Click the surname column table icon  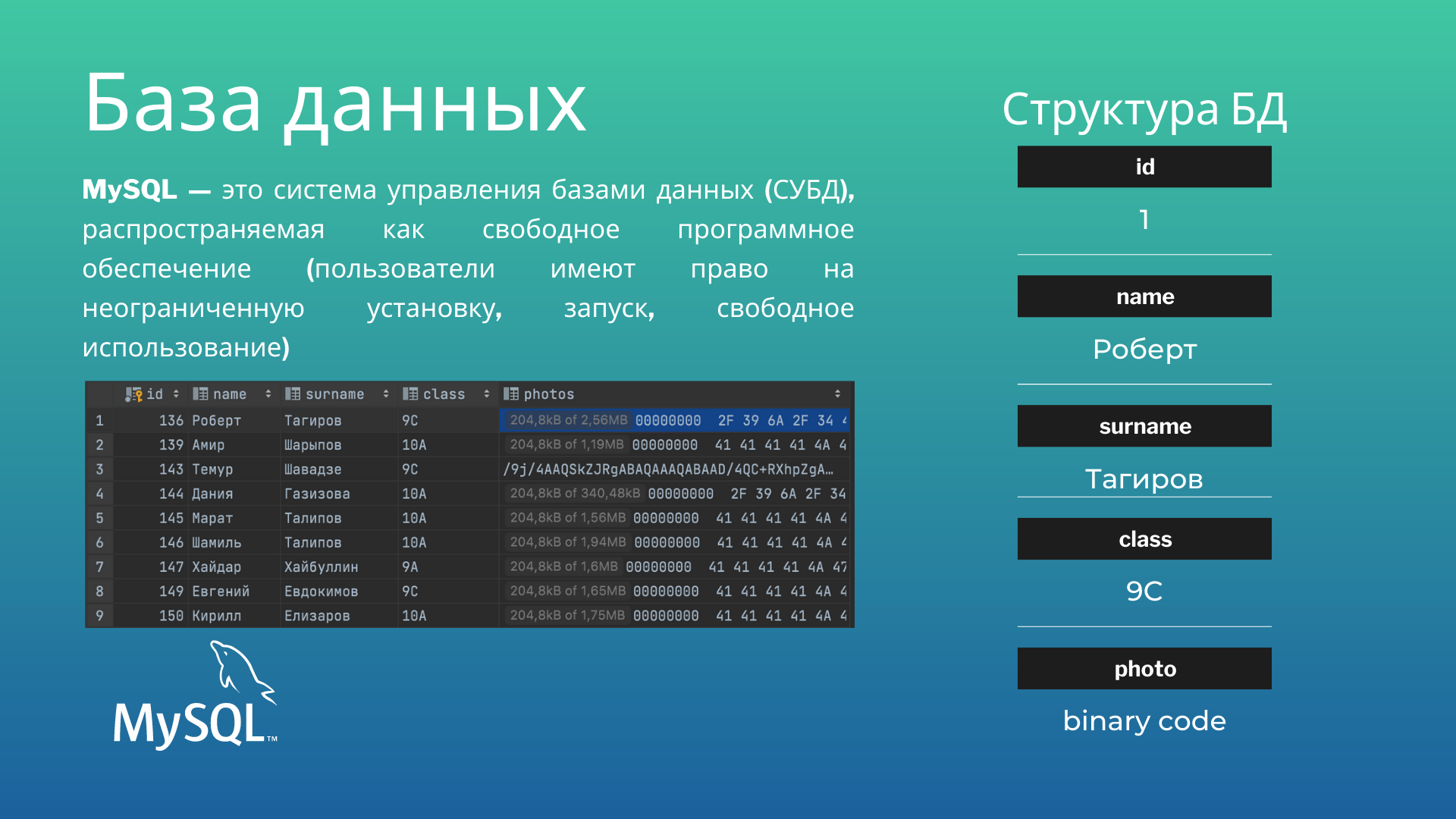(293, 394)
